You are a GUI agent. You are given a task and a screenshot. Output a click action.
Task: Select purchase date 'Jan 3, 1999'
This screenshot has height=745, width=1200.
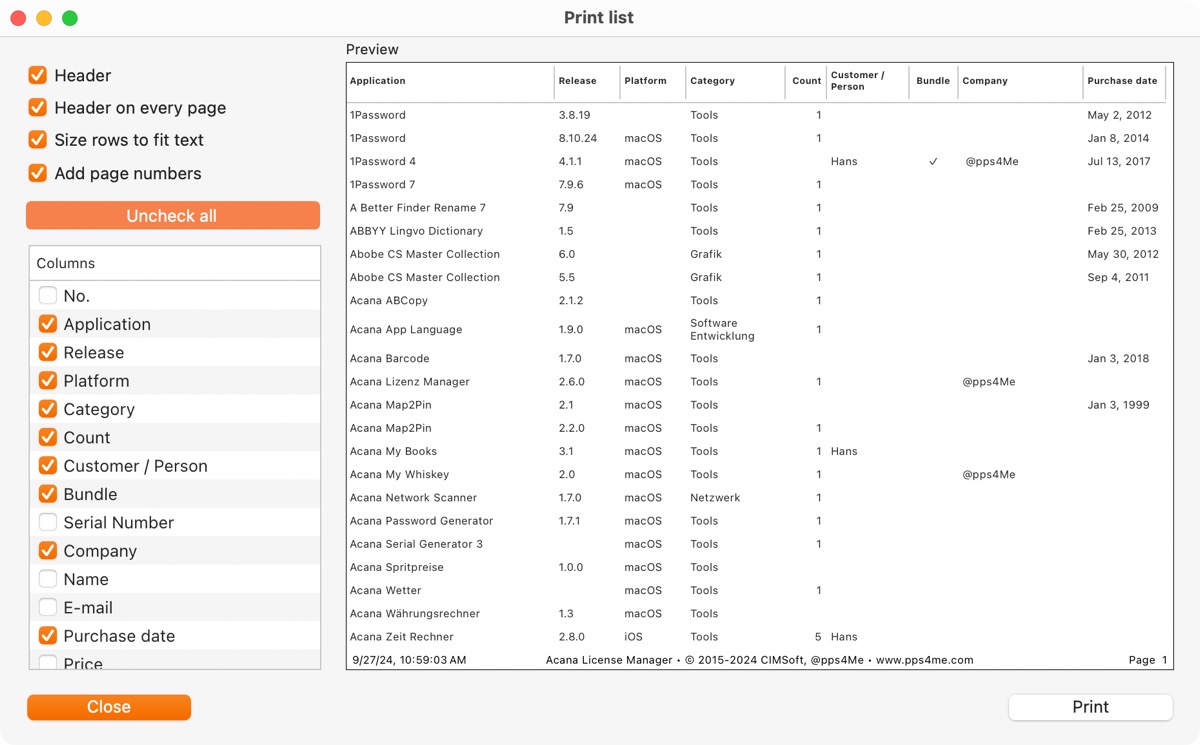tap(1119, 405)
